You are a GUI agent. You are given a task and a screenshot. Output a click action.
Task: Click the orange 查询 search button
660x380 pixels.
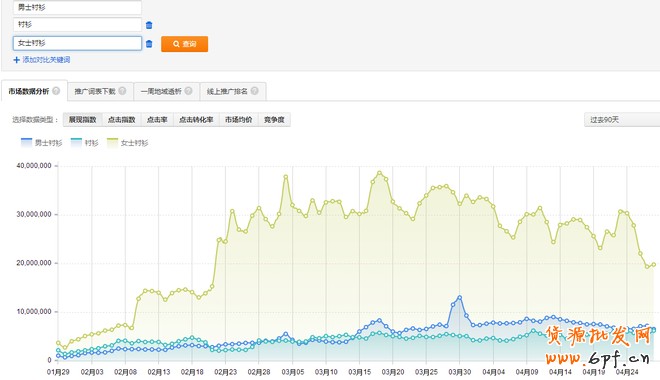pos(184,44)
